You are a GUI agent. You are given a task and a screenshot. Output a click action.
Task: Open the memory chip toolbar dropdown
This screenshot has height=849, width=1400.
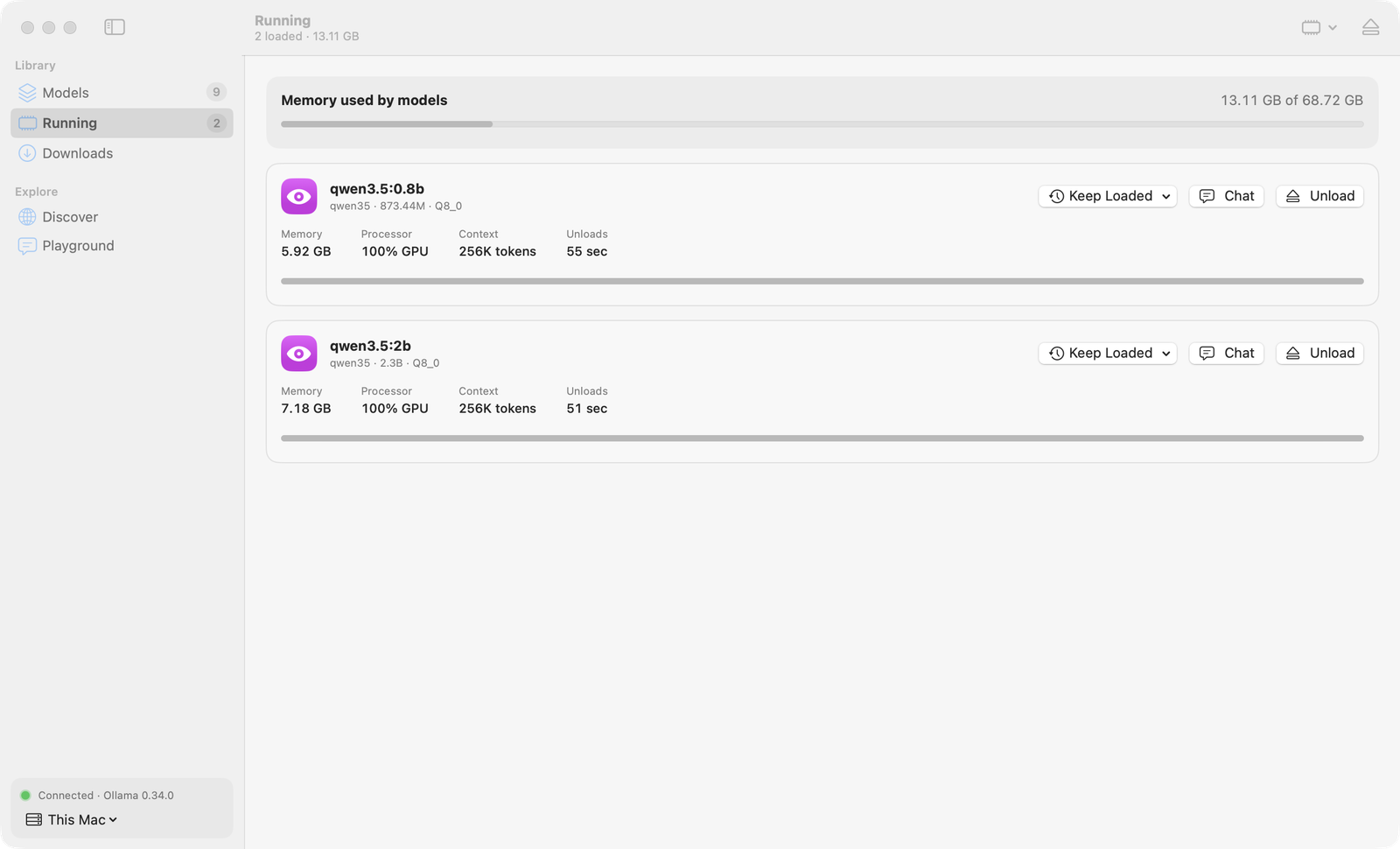coord(1319,27)
